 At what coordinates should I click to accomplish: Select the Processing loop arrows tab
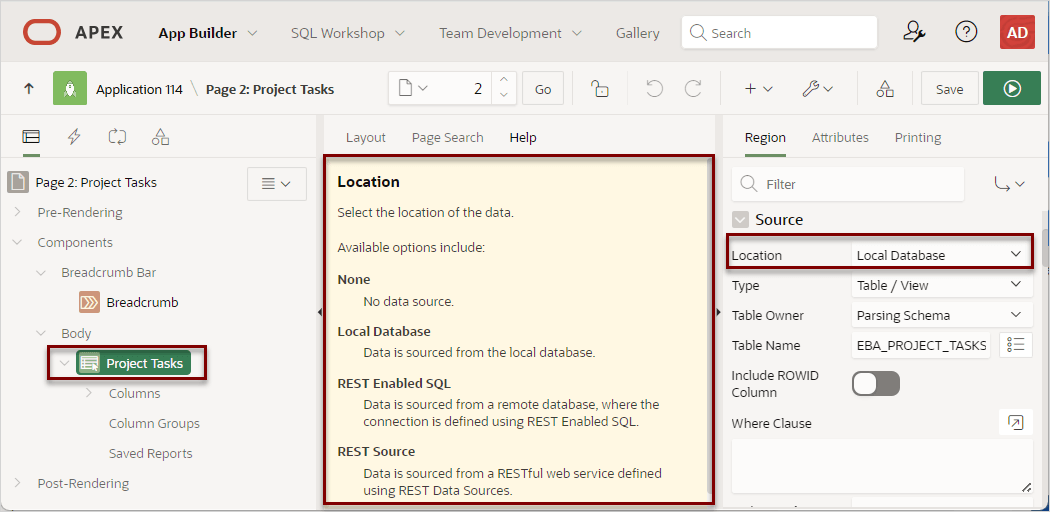[x=117, y=137]
